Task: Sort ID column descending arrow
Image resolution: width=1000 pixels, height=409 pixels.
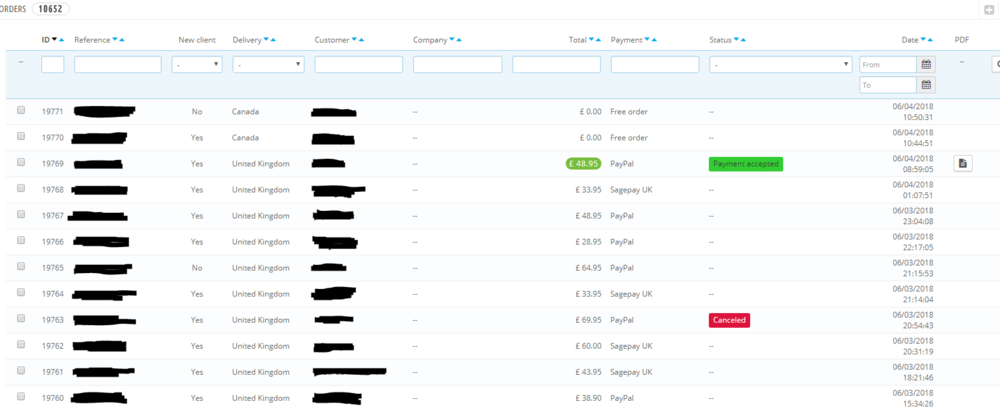Action: (x=55, y=40)
